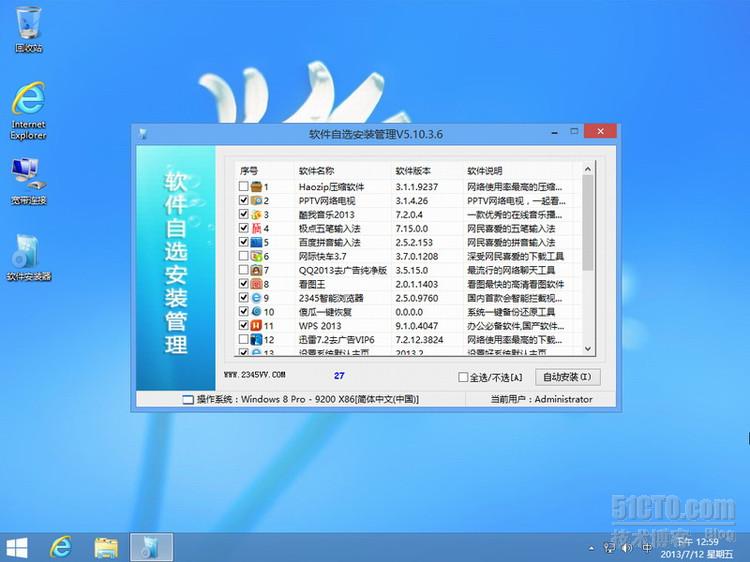Uncheck the 百度拼音输入法 checkbox

click(x=243, y=242)
